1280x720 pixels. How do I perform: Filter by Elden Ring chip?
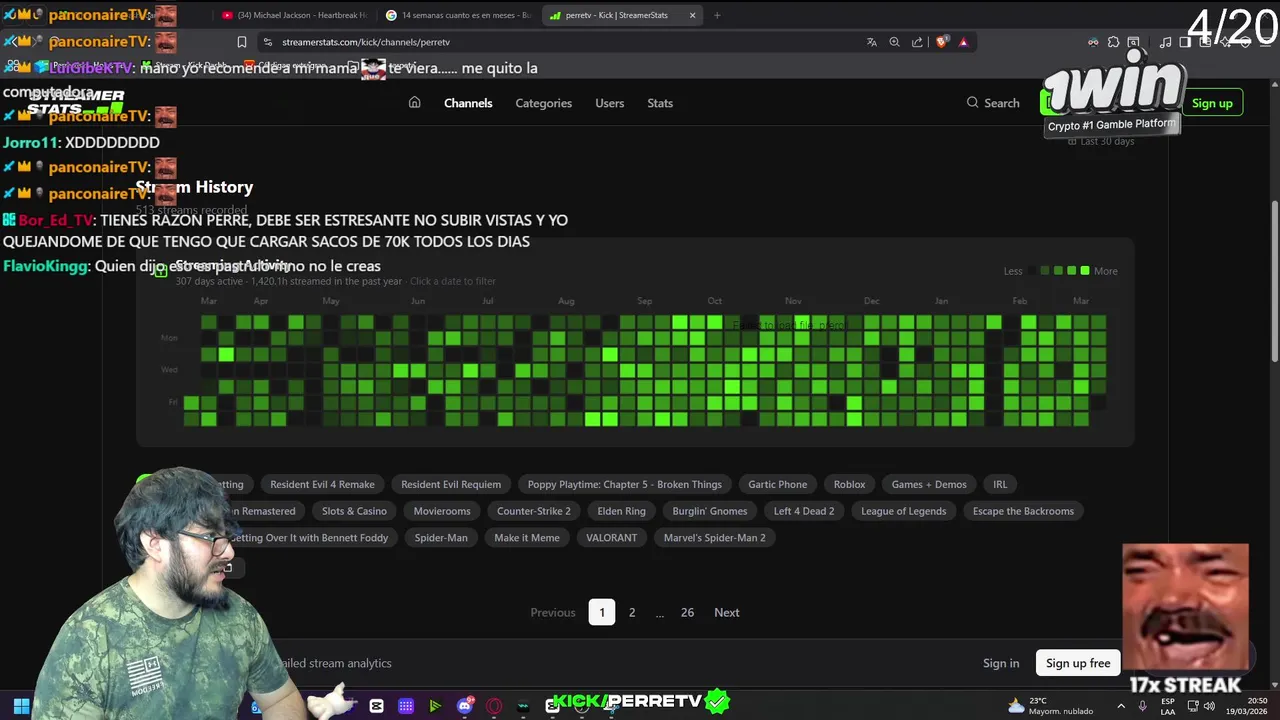pyautogui.click(x=621, y=511)
